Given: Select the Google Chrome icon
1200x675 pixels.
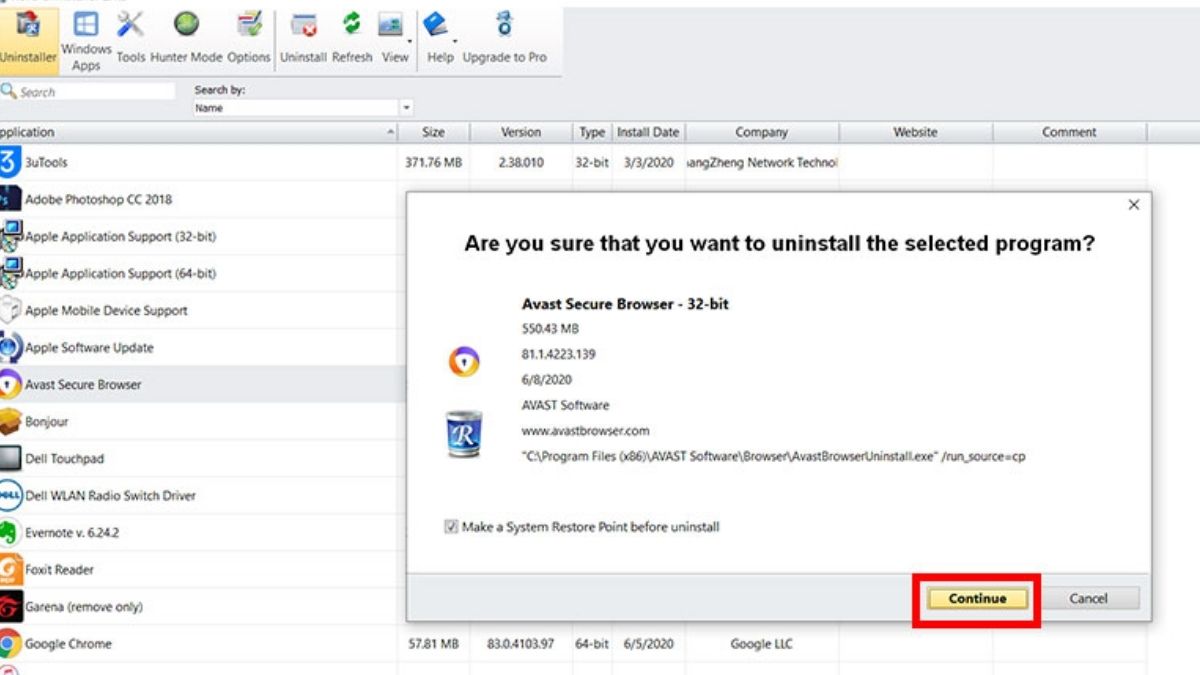Looking at the screenshot, I should click(x=10, y=643).
